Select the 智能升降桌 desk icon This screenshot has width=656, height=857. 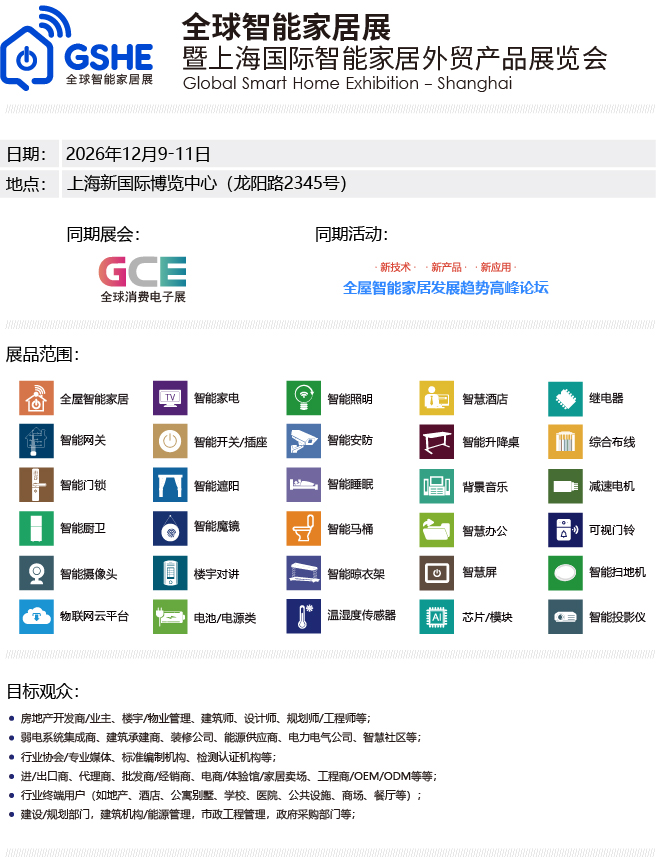click(436, 441)
